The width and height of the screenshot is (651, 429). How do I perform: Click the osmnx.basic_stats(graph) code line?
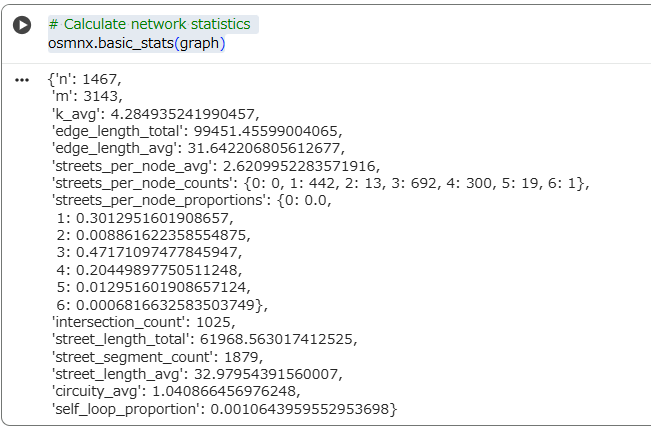[x=137, y=43]
